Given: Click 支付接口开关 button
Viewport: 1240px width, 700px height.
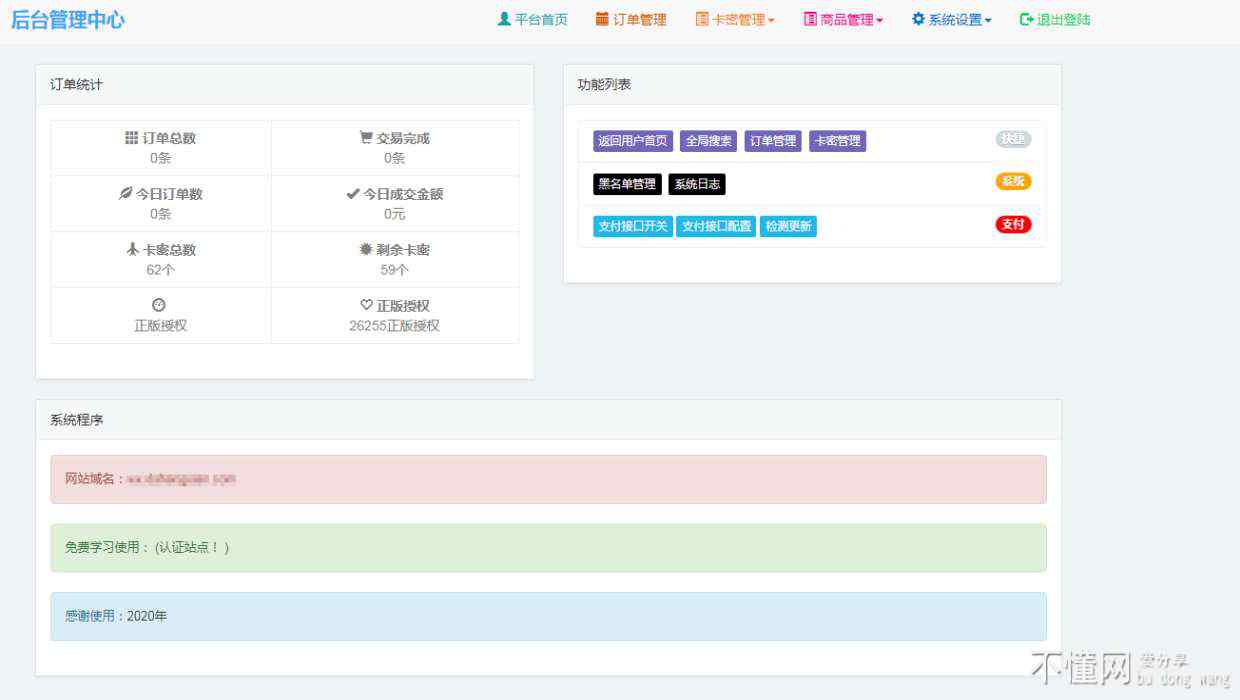Looking at the screenshot, I should click(632, 227).
